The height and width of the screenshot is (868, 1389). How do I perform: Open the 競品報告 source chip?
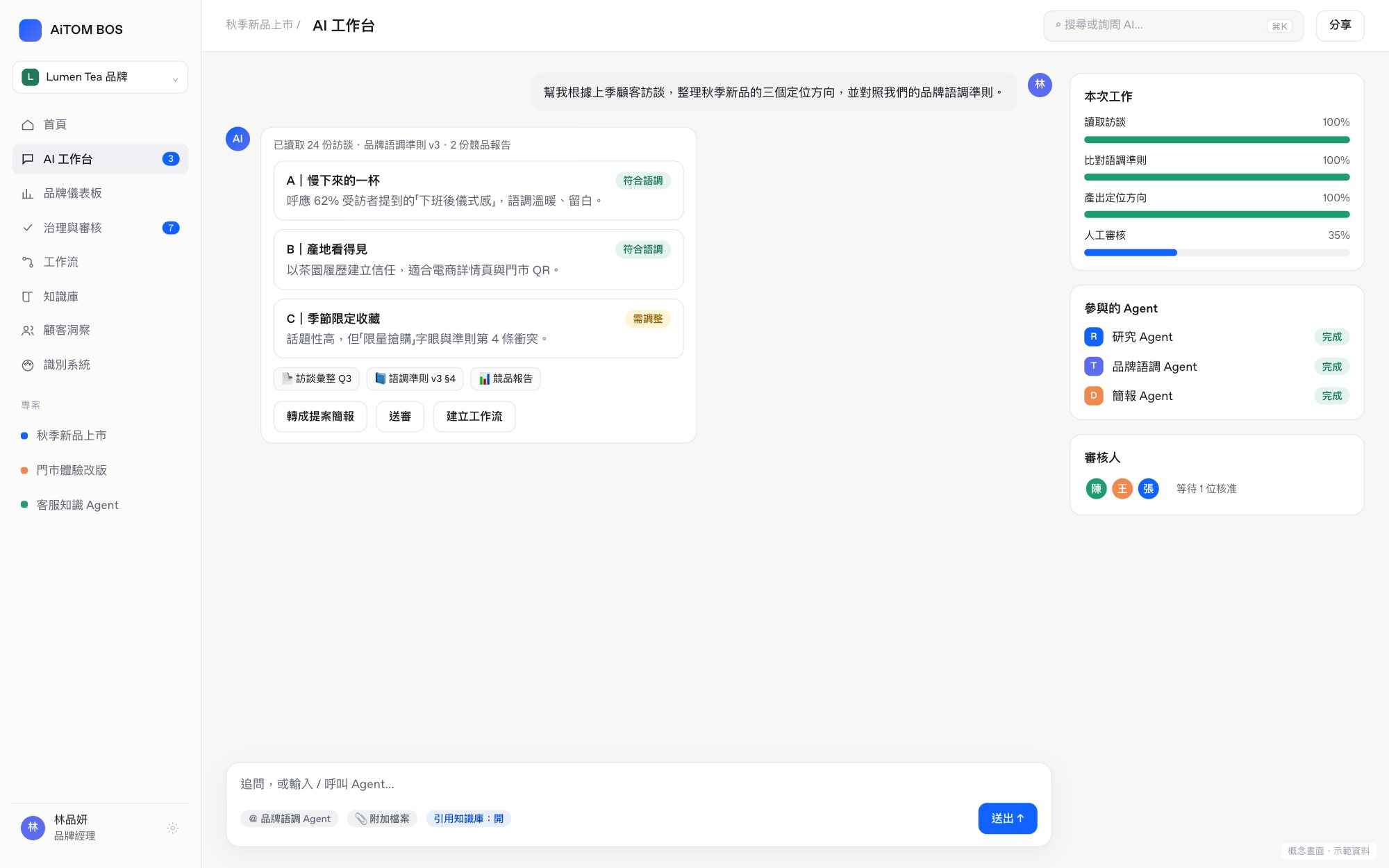tap(506, 378)
